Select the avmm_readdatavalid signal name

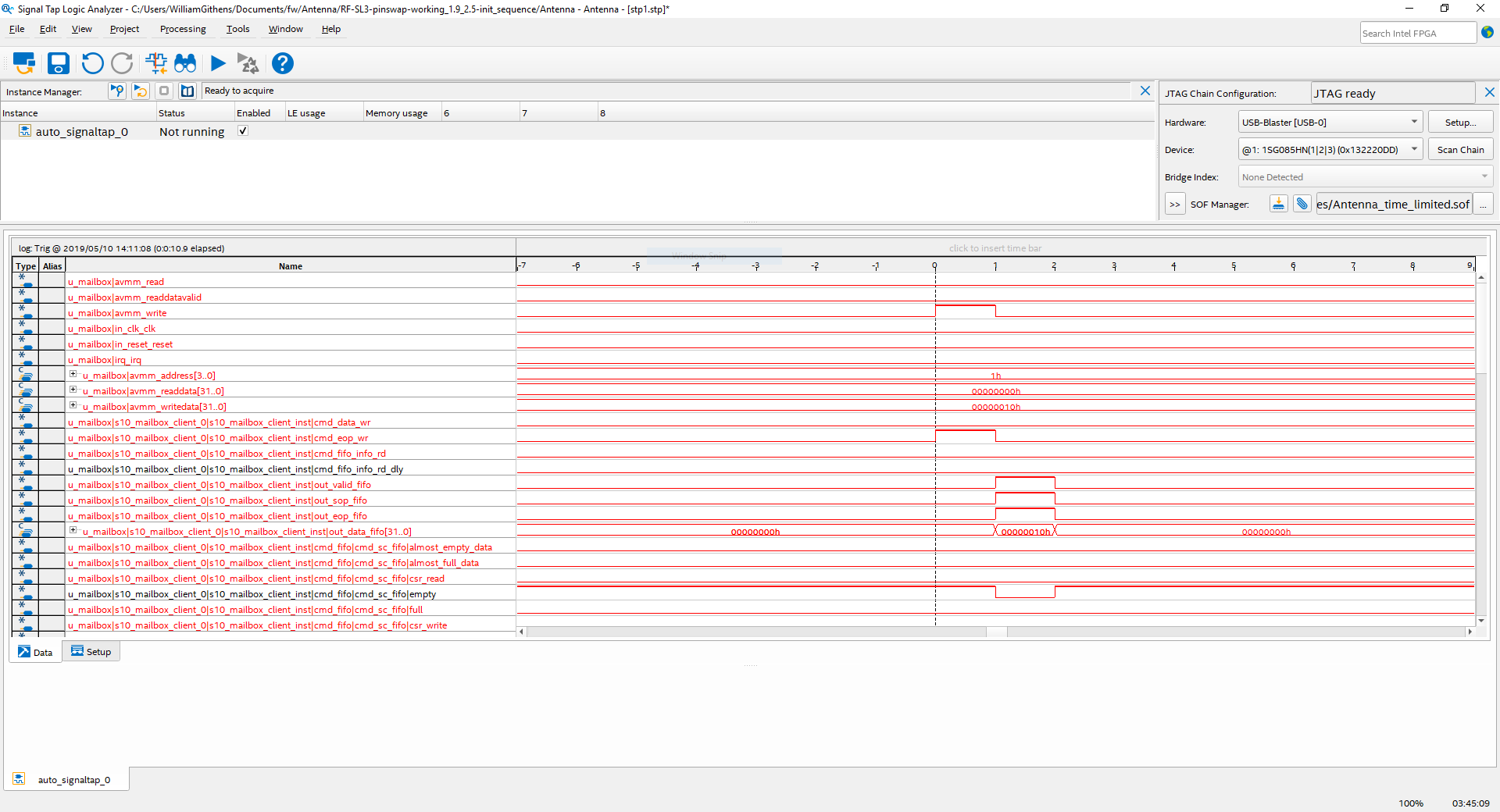(134, 297)
